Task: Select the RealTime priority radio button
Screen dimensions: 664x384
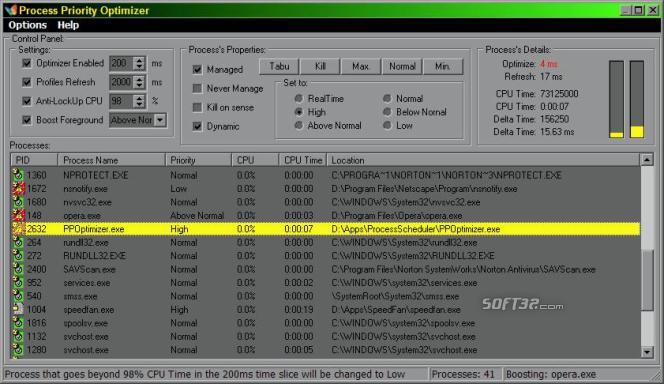Action: coord(299,99)
